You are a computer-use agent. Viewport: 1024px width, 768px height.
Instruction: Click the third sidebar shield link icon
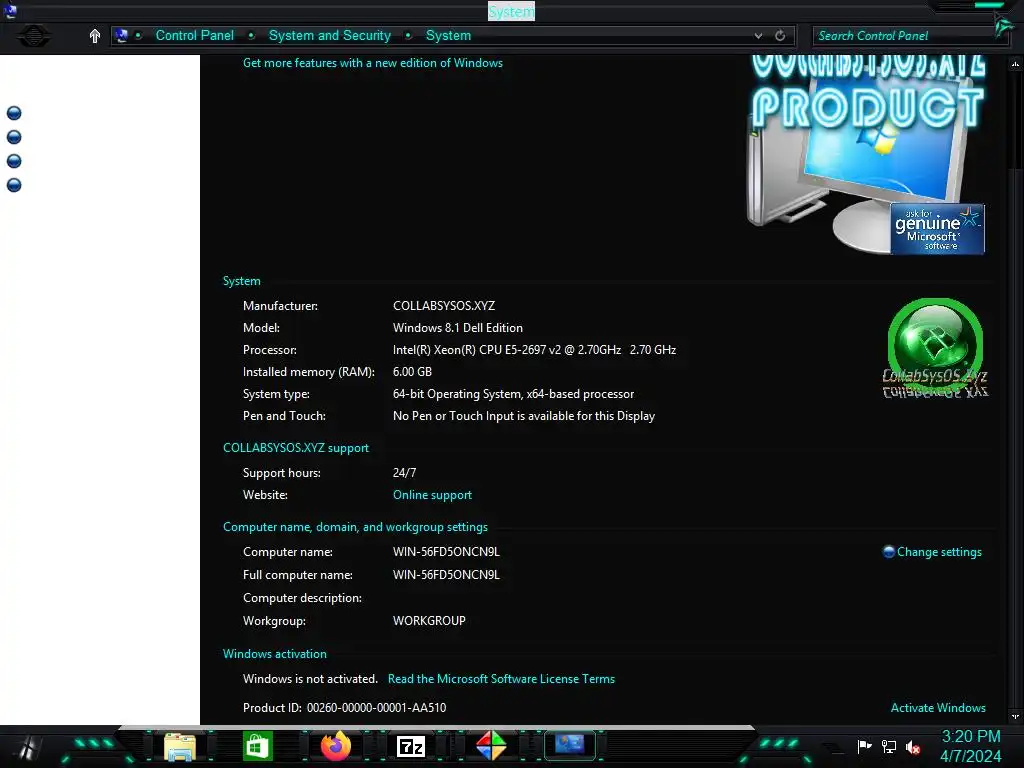click(14, 161)
